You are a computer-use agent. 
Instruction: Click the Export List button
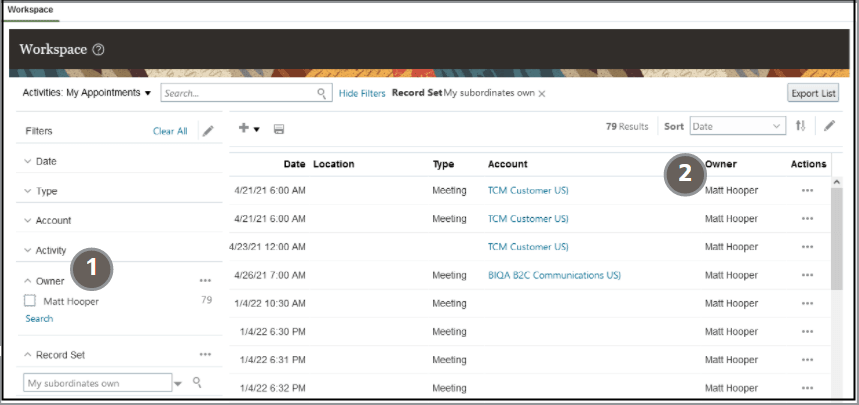813,93
